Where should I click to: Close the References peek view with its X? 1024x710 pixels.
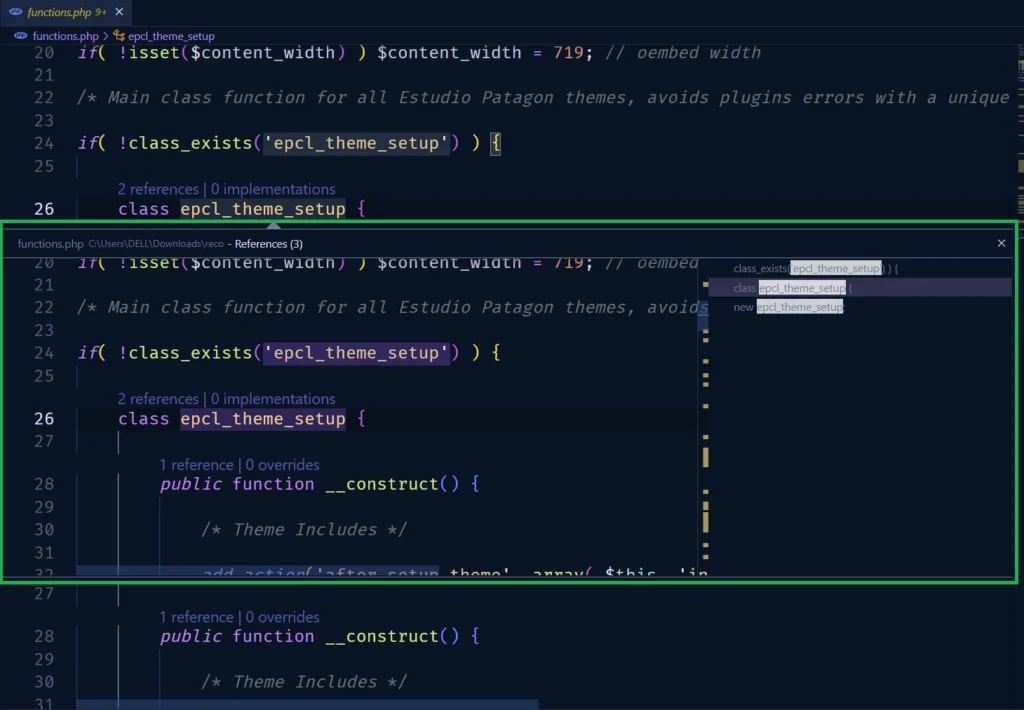tap(1001, 243)
